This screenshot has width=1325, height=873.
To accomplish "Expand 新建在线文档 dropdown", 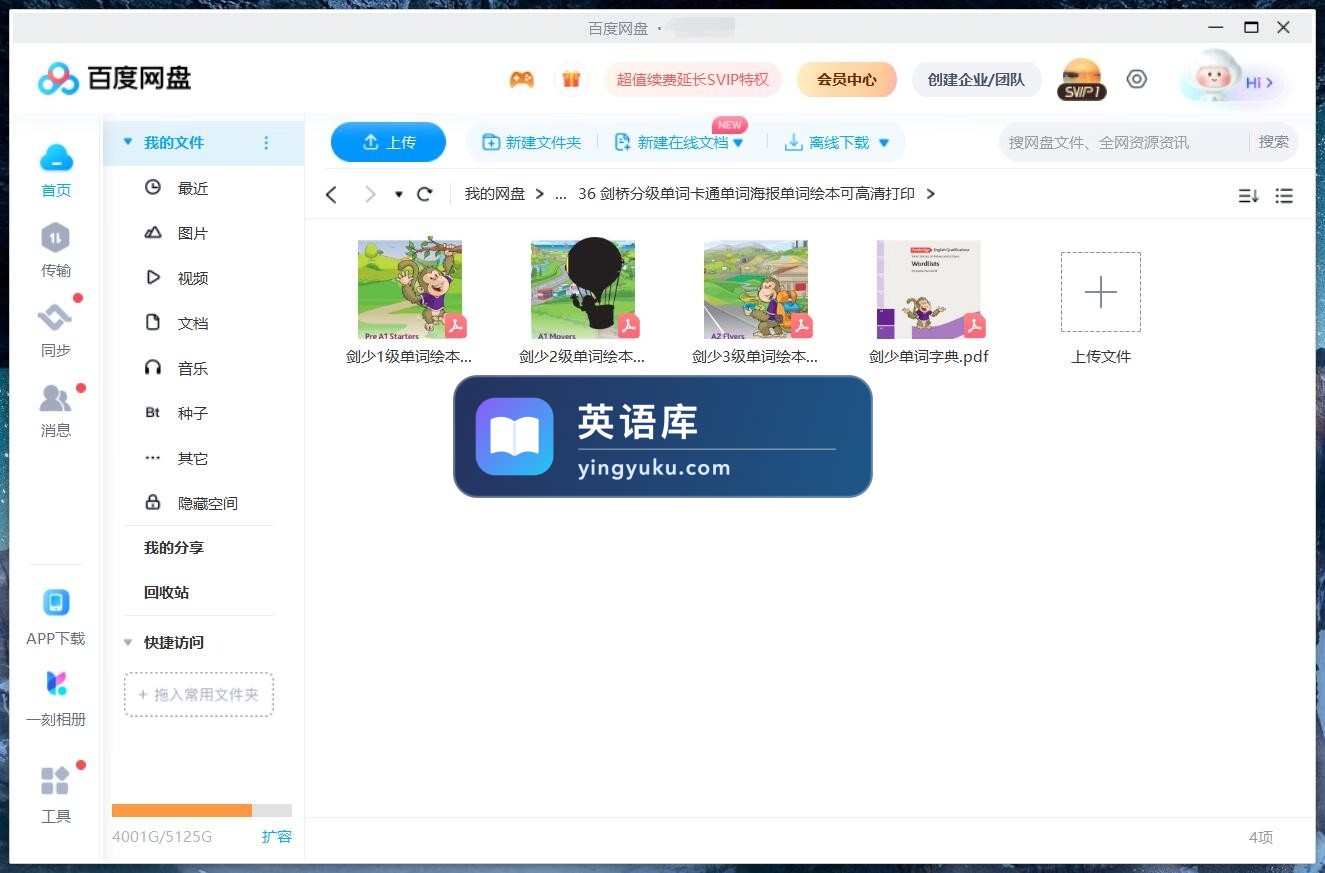I will (738, 143).
